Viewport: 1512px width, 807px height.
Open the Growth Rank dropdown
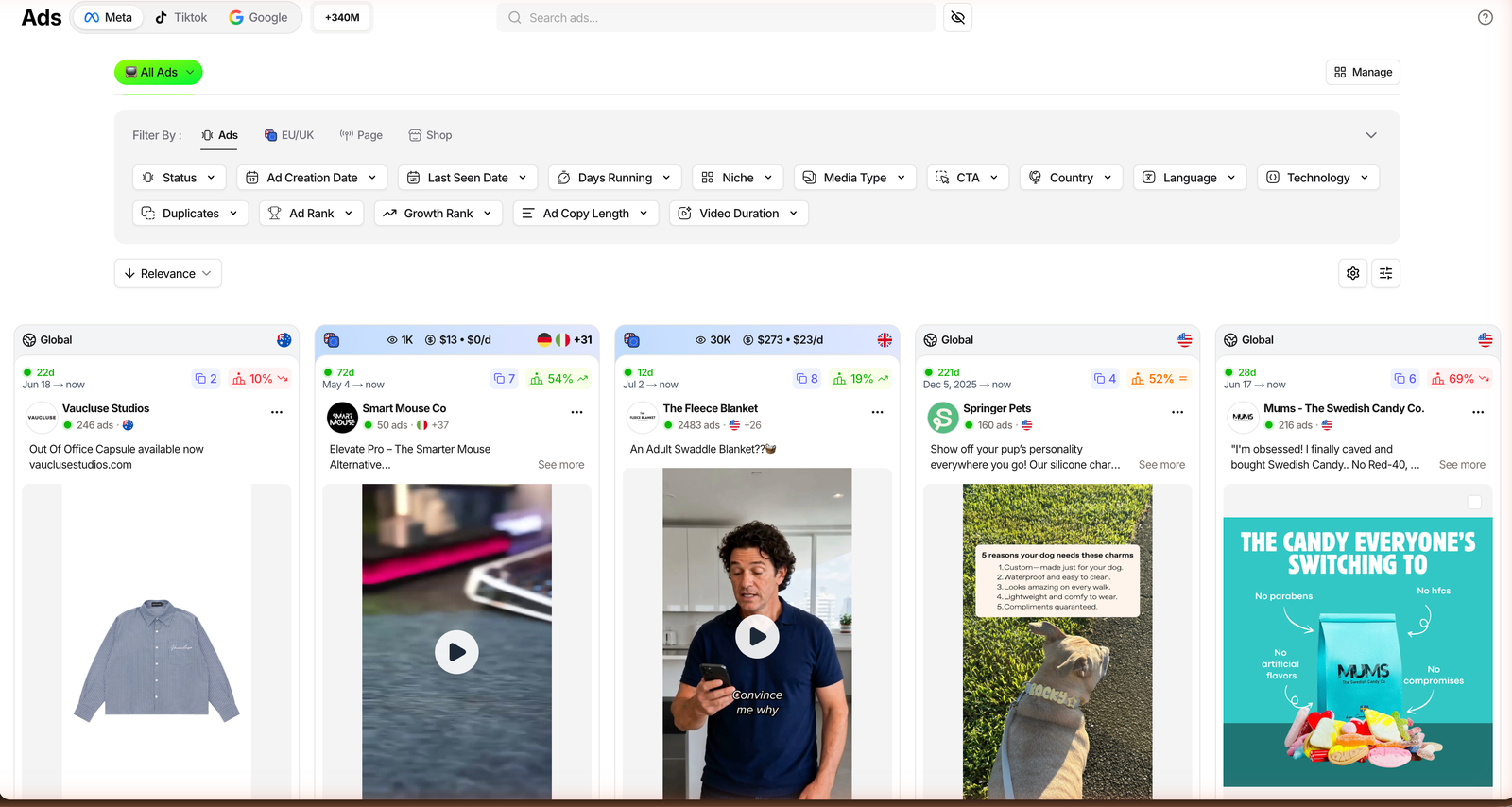click(438, 214)
